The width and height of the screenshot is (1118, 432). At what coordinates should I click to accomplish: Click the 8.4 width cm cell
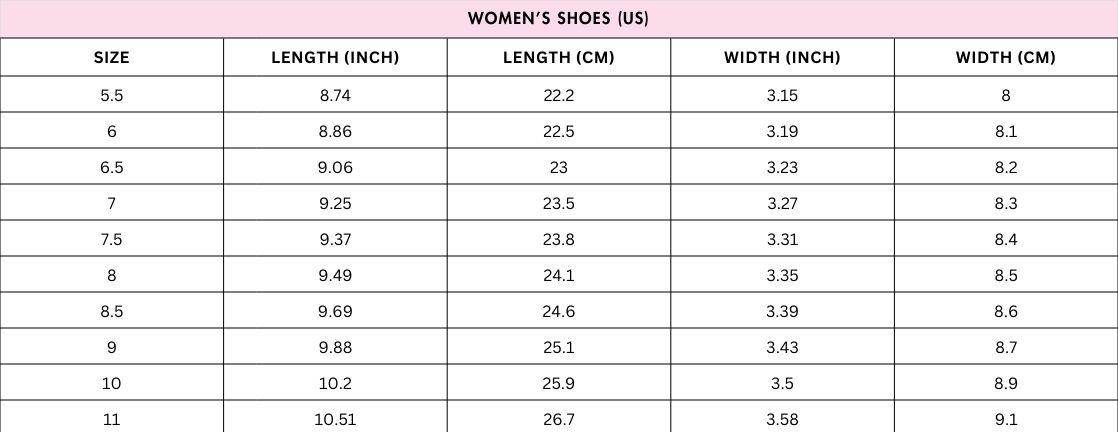coord(1005,240)
